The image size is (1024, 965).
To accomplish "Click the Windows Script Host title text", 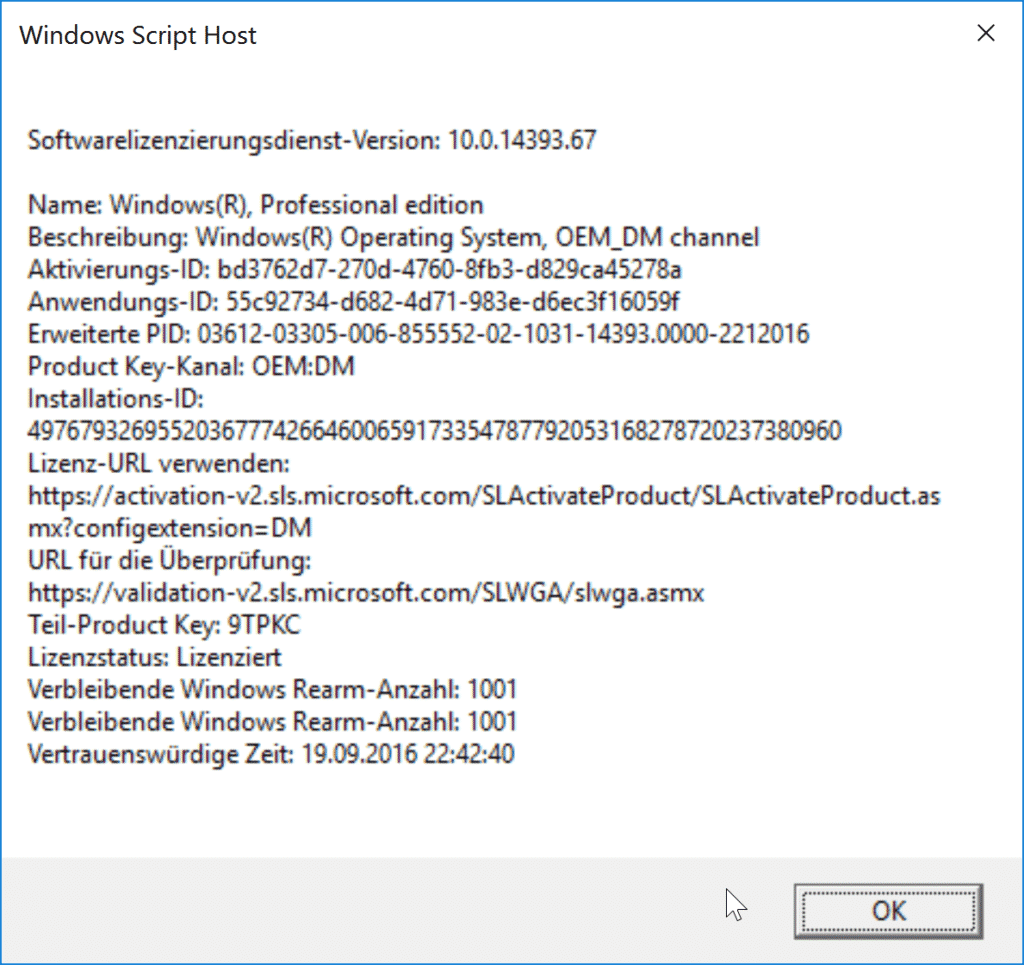I will pos(138,35).
